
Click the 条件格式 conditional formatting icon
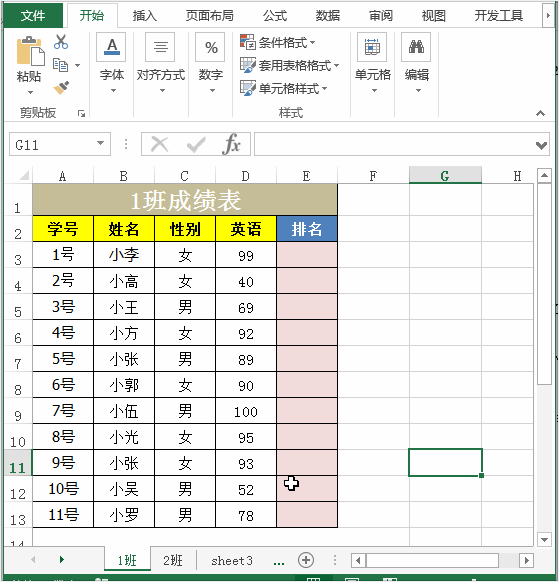[248, 42]
